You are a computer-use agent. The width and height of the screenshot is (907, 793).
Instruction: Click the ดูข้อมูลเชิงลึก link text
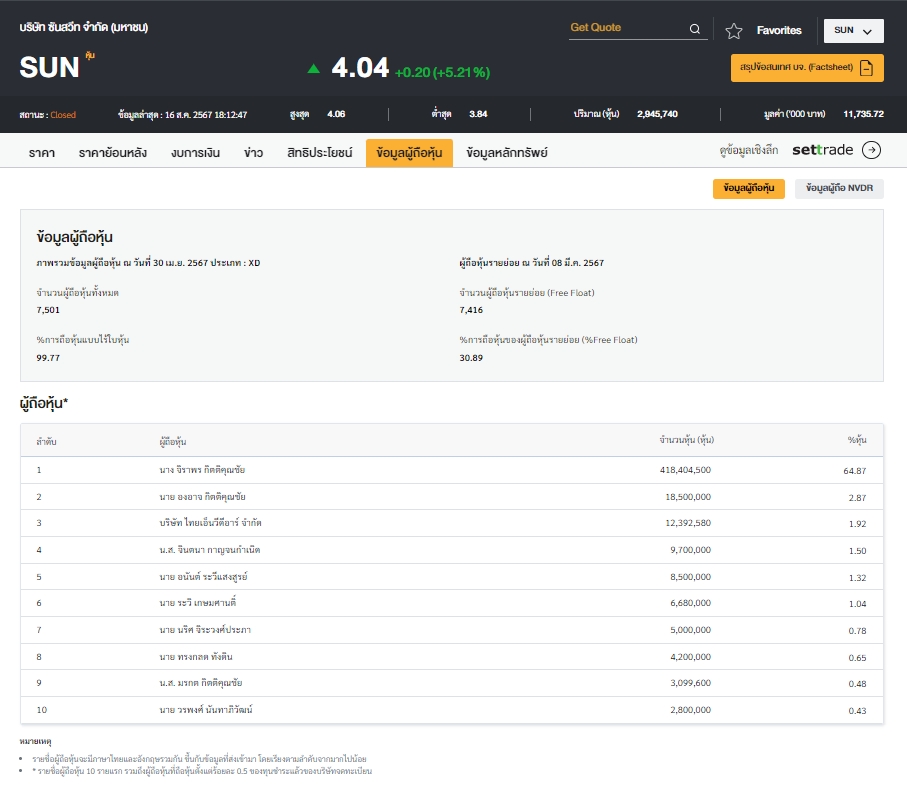[749, 150]
